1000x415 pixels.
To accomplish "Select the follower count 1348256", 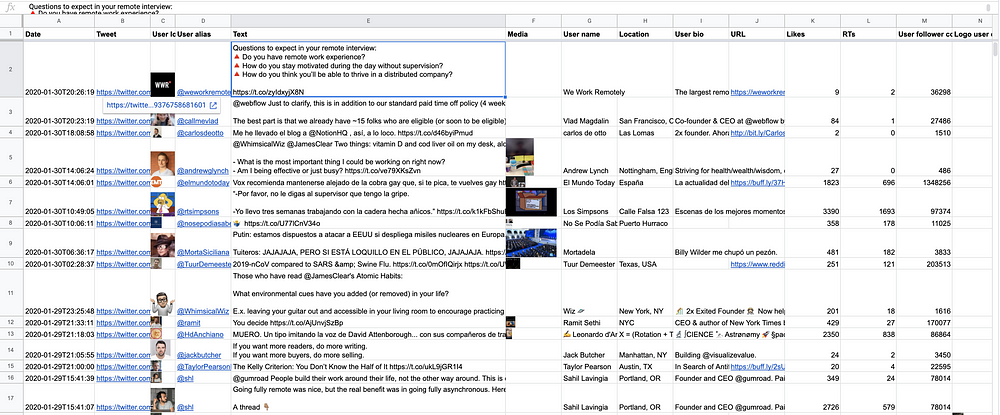I will (923, 182).
